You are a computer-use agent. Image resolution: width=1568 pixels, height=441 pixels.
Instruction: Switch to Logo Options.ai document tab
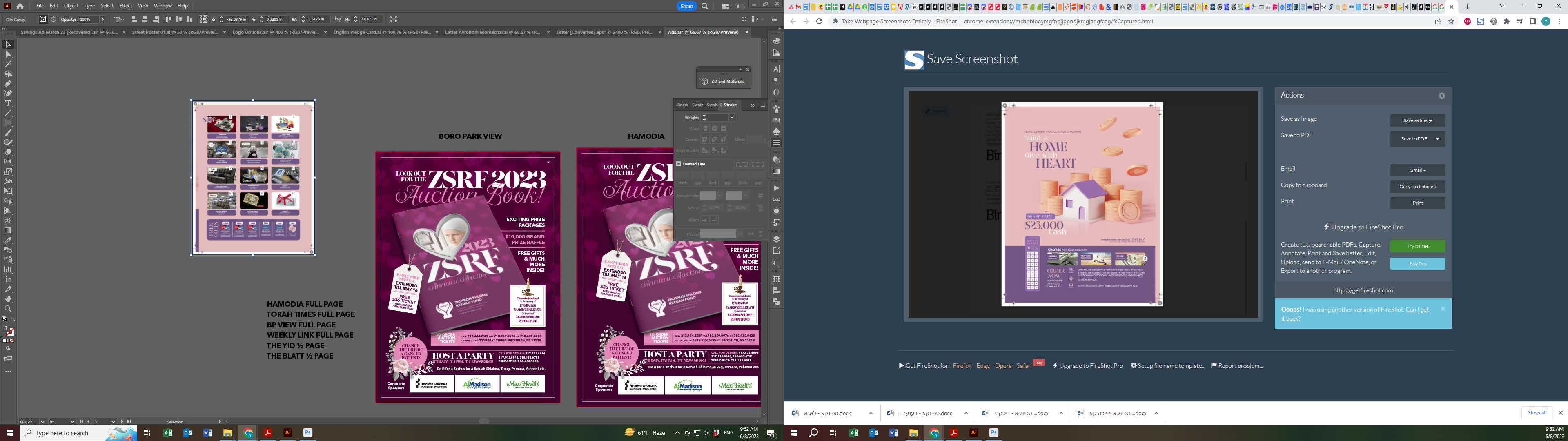(275, 32)
